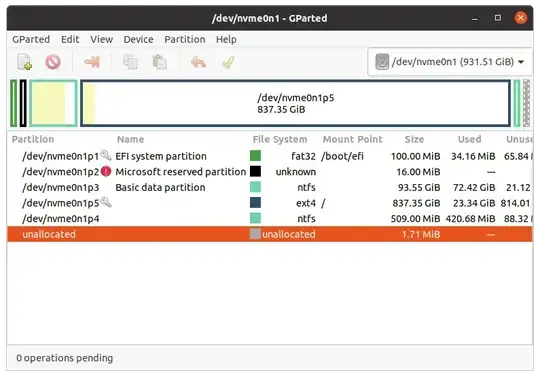Click the Paste partition toolbar icon
540x377 pixels.
click(159, 62)
